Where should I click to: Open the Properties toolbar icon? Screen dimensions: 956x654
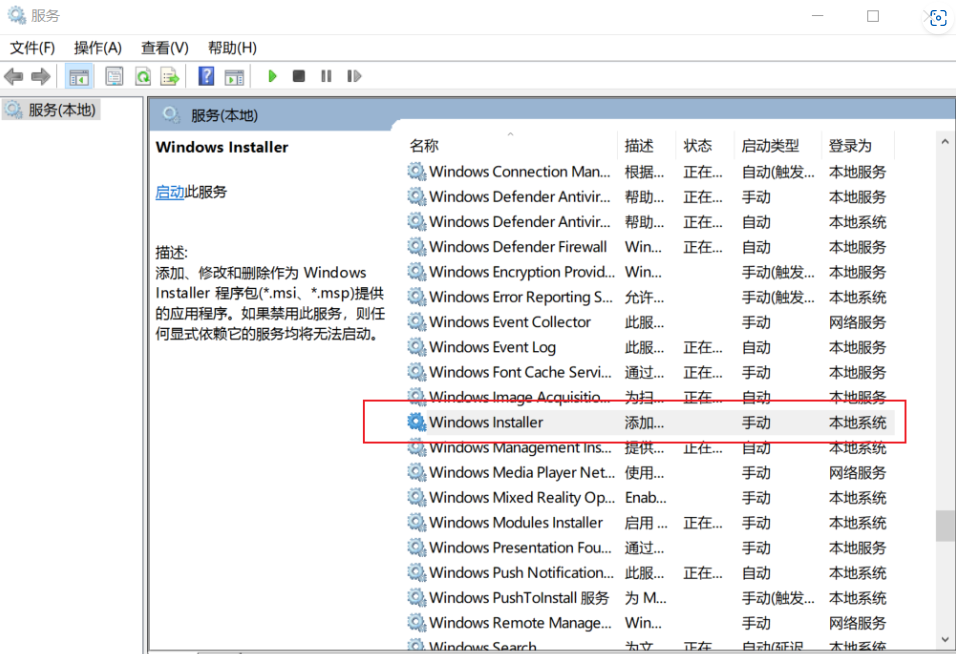coord(114,76)
